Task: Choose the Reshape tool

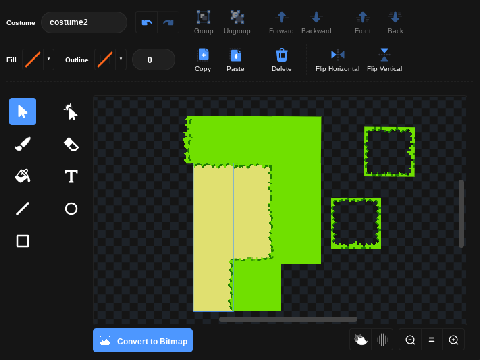Action: click(x=71, y=111)
